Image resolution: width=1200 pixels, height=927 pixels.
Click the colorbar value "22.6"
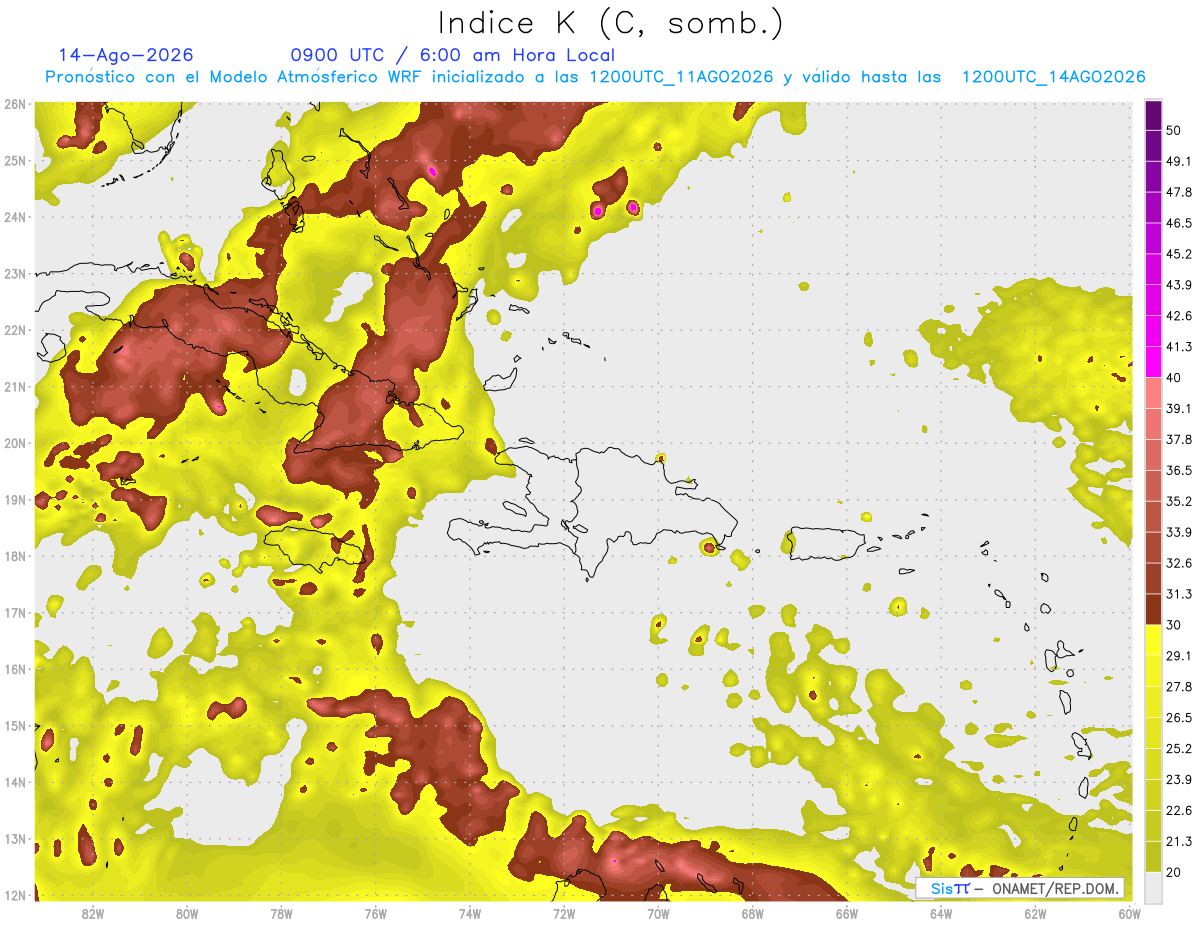click(1179, 811)
